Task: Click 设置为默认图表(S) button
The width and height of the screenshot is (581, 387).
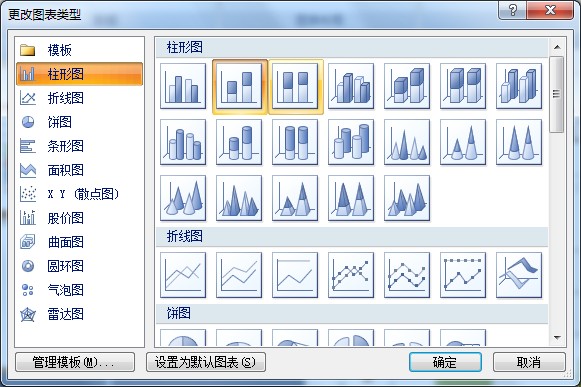Action: (206, 362)
